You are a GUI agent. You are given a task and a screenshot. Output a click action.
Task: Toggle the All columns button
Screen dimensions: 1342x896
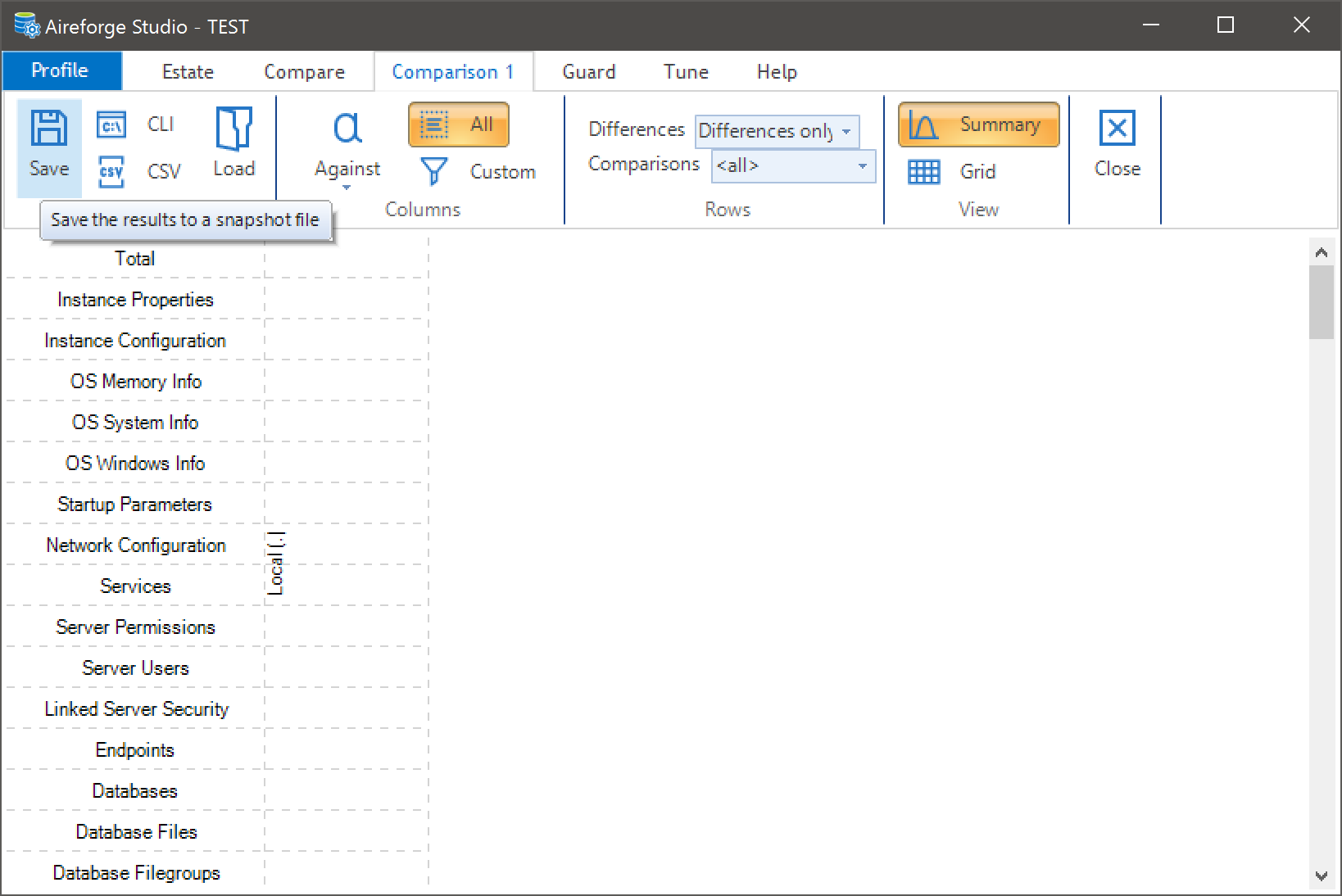point(459,124)
